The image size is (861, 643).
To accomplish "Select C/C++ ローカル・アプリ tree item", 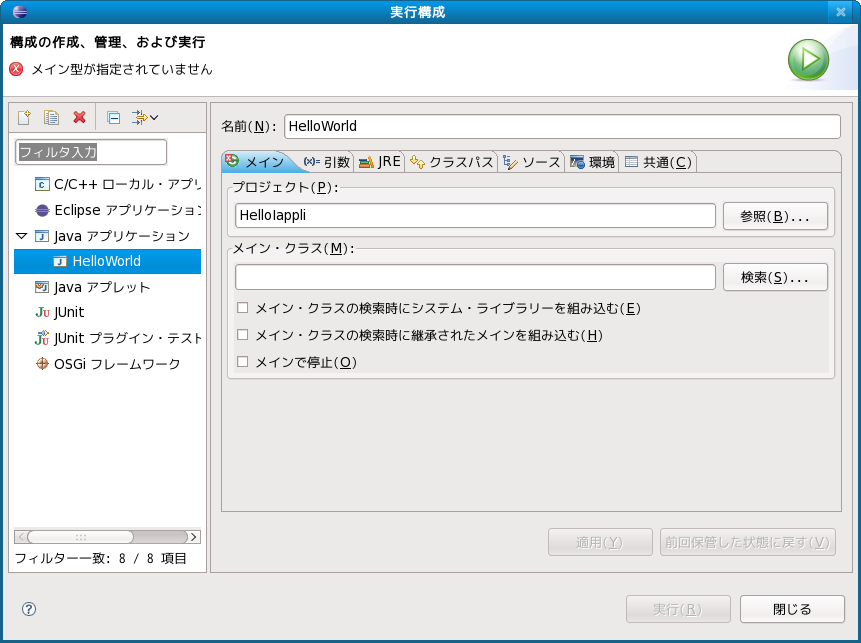I will 118,184.
